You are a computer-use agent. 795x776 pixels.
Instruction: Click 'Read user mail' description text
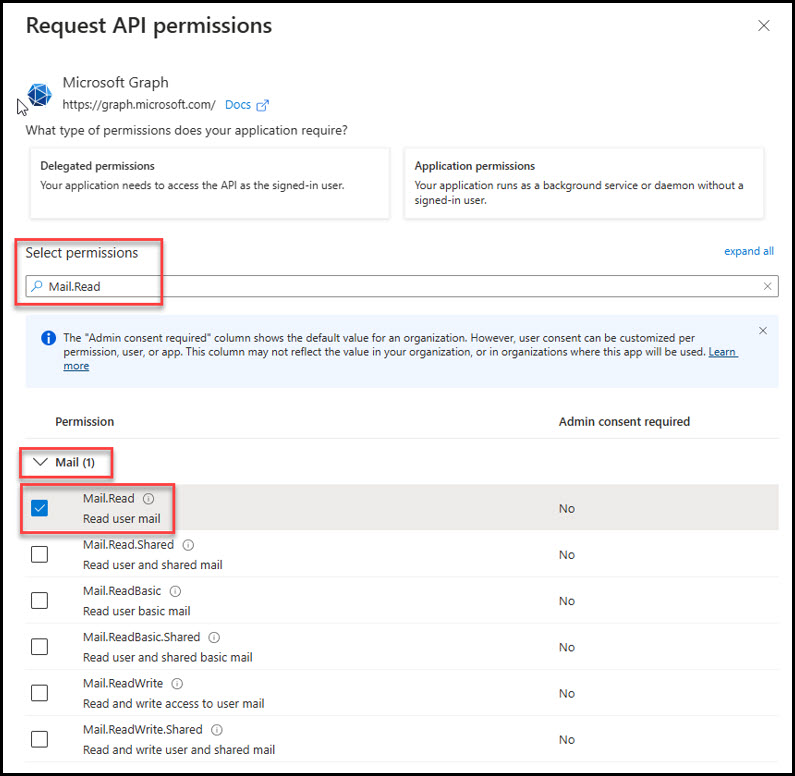[122, 519]
